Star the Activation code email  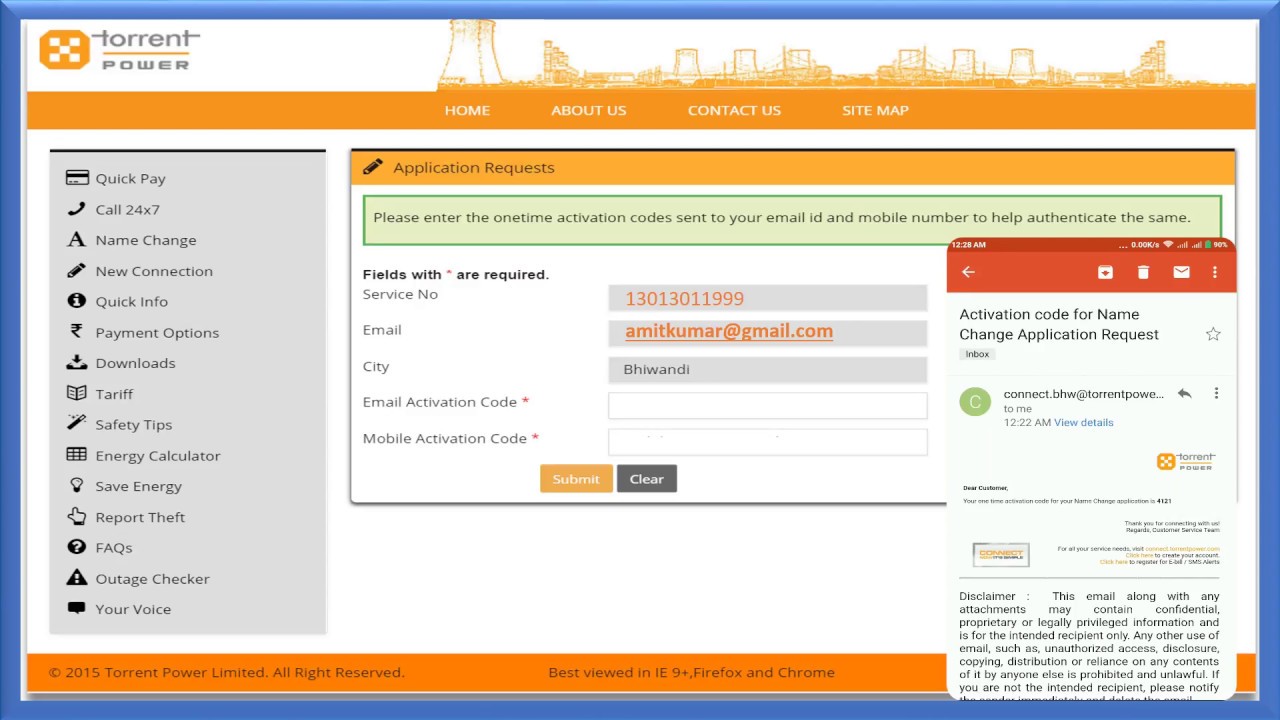[x=1213, y=334]
